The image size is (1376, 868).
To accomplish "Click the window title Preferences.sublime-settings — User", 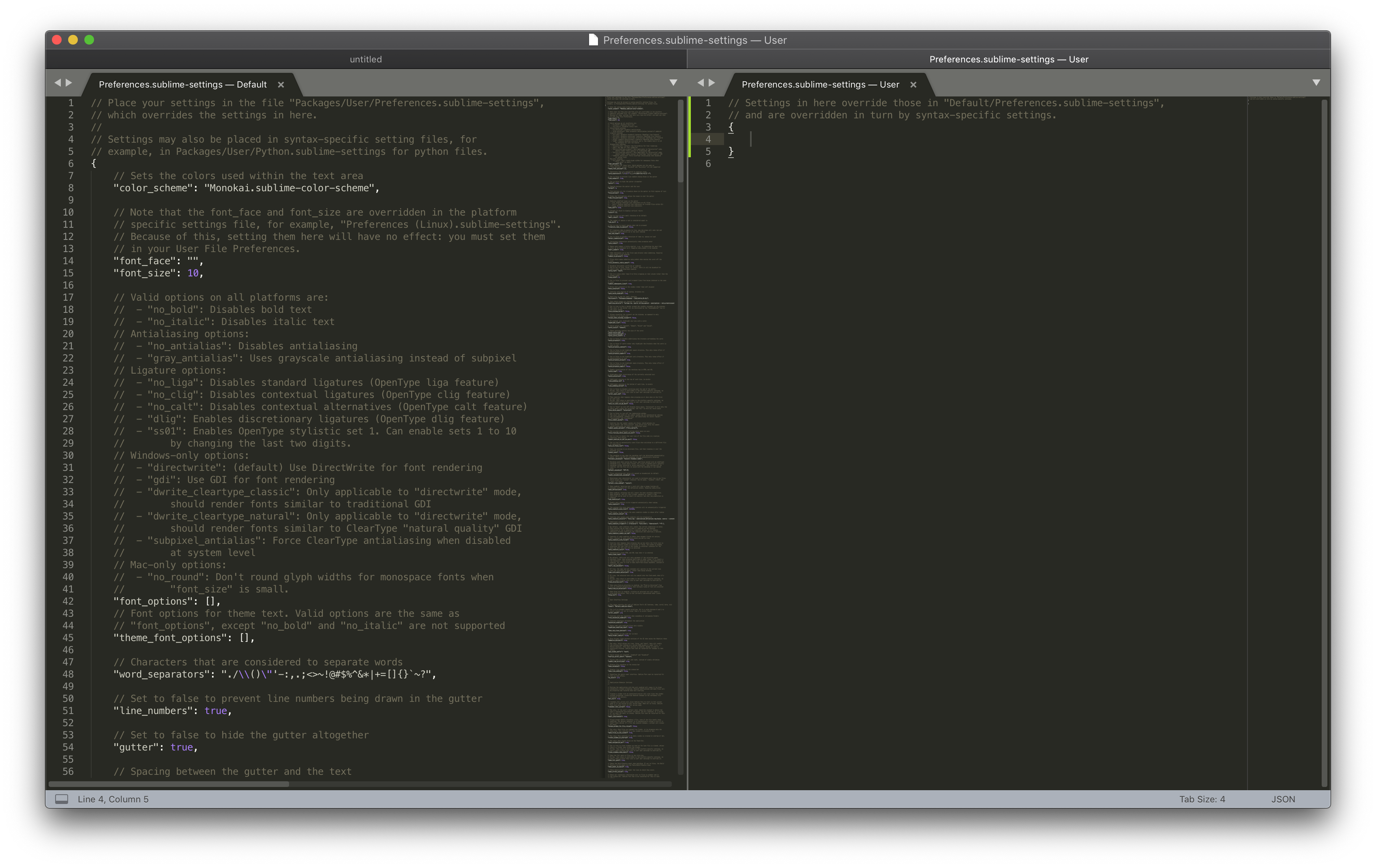I will click(x=695, y=40).
